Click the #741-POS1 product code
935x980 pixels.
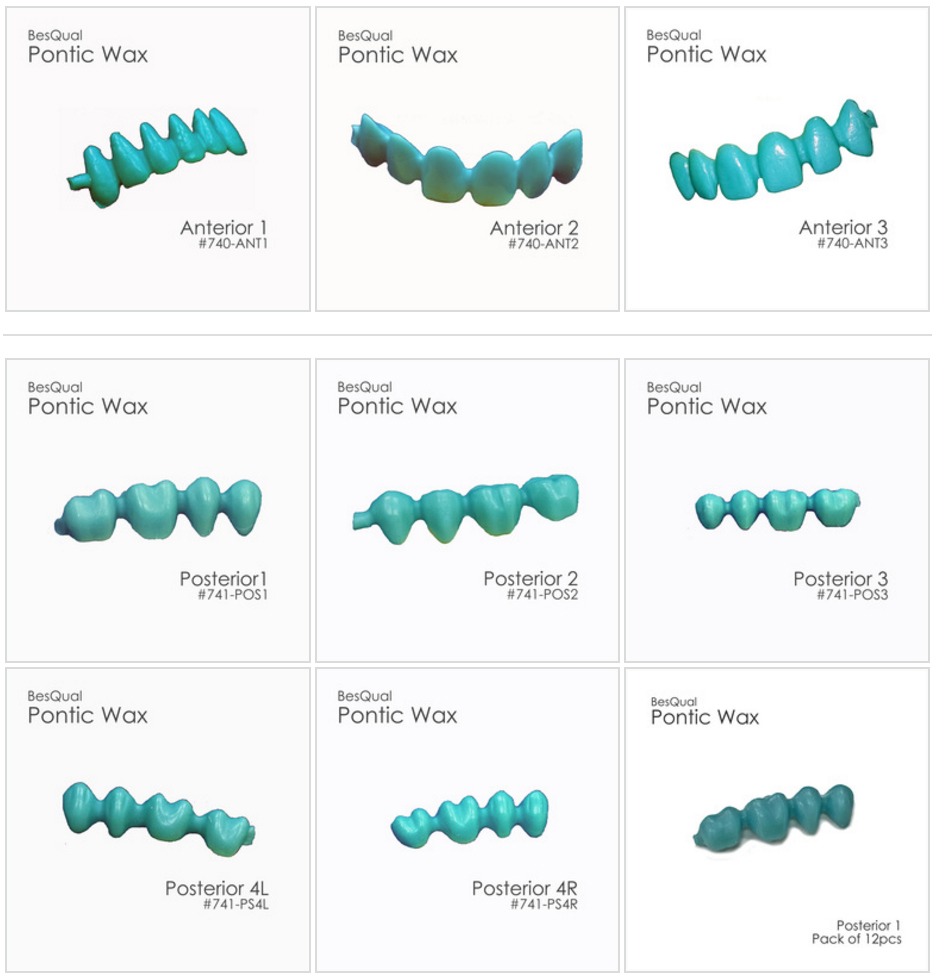pyautogui.click(x=232, y=595)
